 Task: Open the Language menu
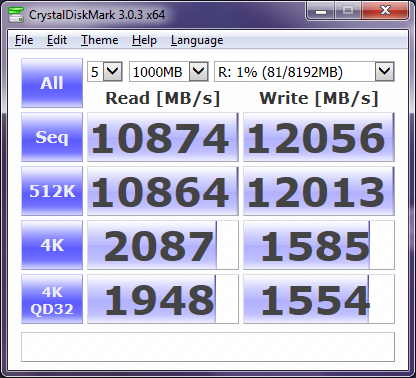(x=197, y=40)
